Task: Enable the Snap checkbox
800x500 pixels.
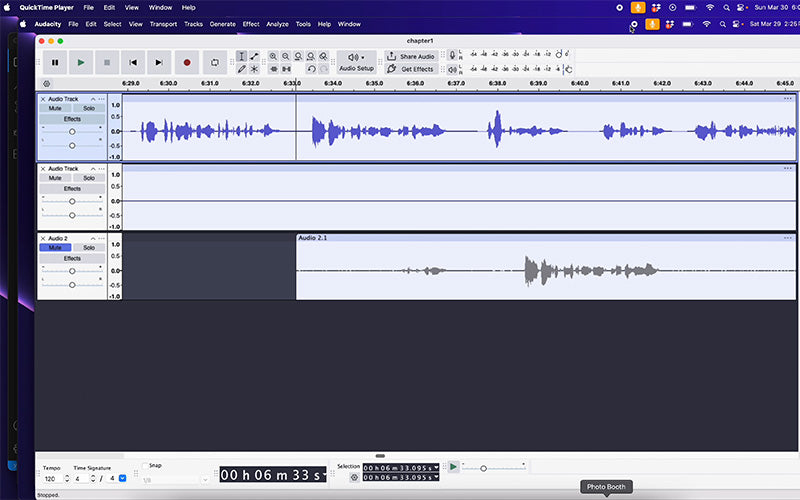Action: tap(145, 466)
